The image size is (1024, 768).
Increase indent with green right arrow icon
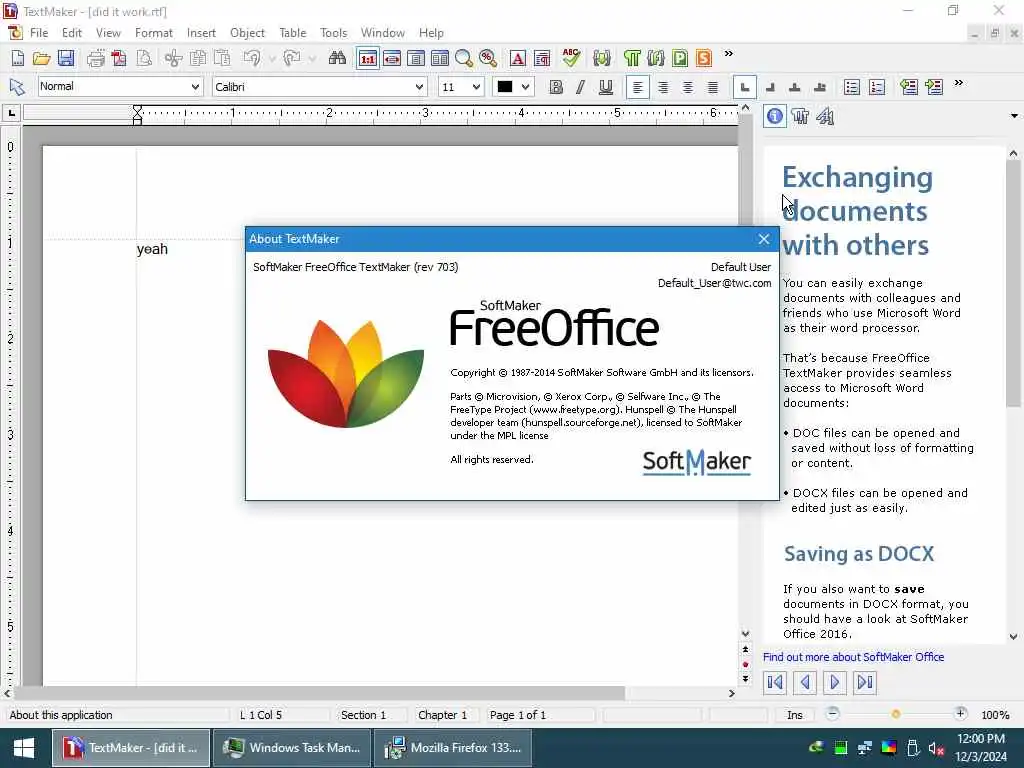click(x=935, y=87)
